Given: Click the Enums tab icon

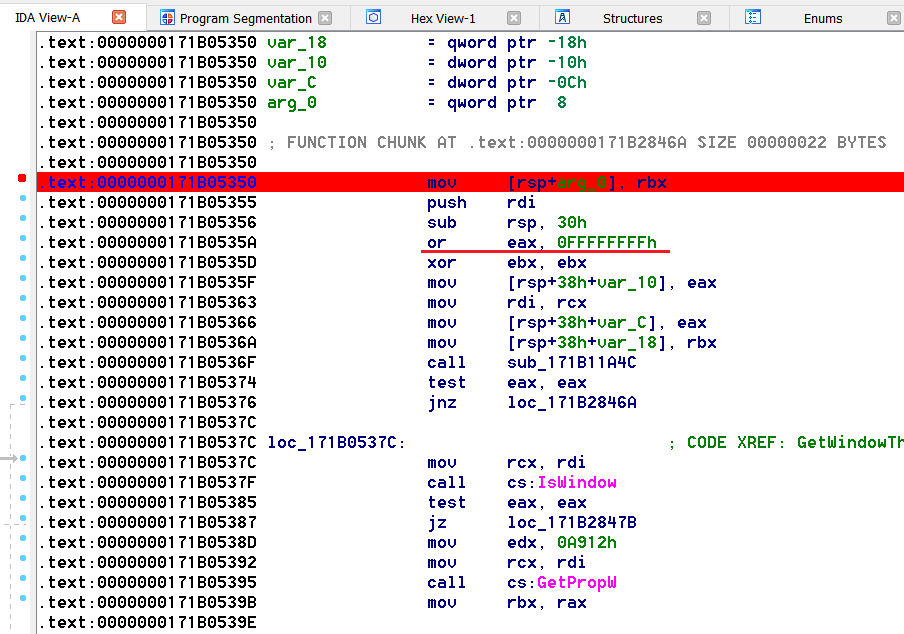Looking at the screenshot, I should pyautogui.click(x=752, y=17).
